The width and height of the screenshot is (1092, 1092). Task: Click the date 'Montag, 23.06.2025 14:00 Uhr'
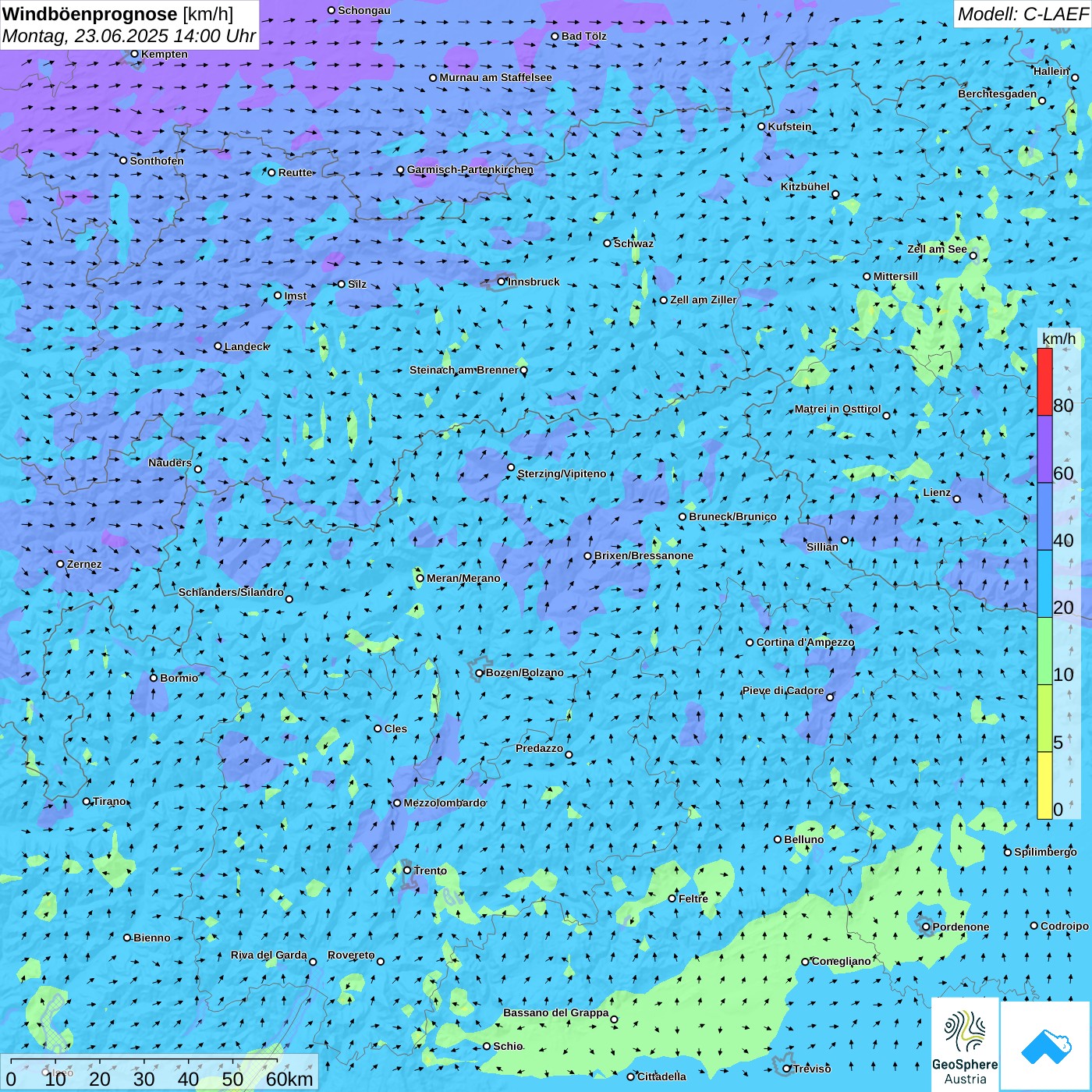[129, 36]
